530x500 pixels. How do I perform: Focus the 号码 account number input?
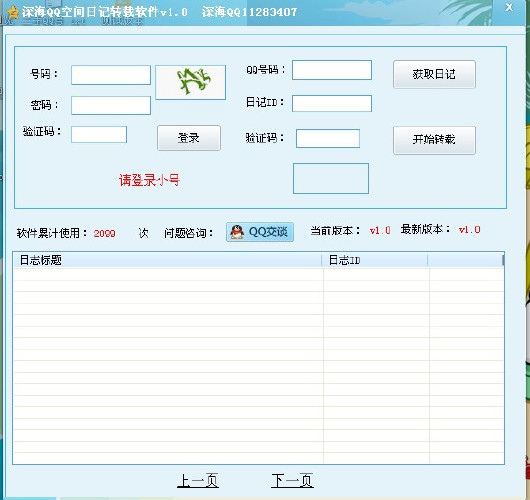click(x=111, y=75)
